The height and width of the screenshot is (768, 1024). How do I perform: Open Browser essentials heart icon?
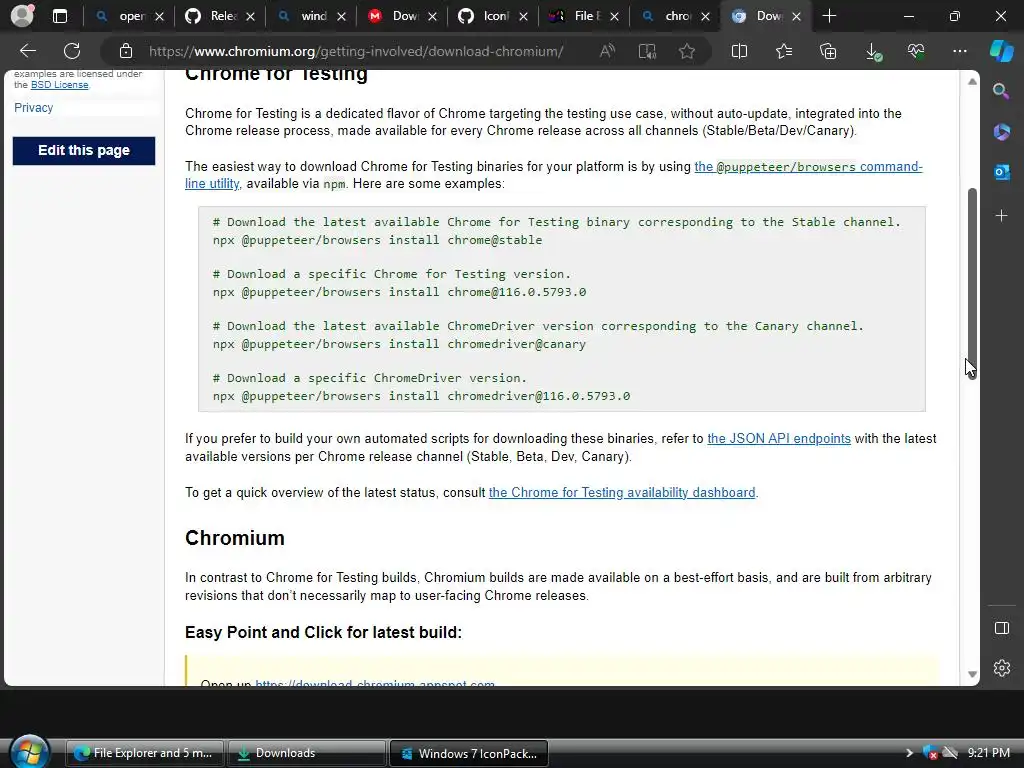click(916, 51)
